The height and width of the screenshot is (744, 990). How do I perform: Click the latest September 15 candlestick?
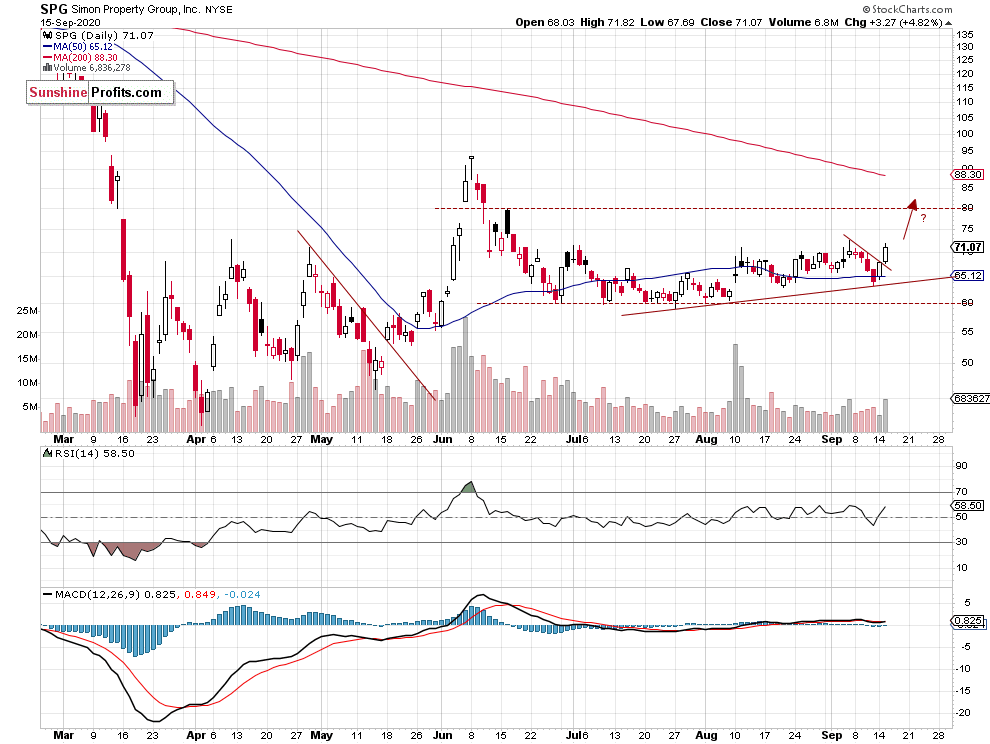coord(886,253)
